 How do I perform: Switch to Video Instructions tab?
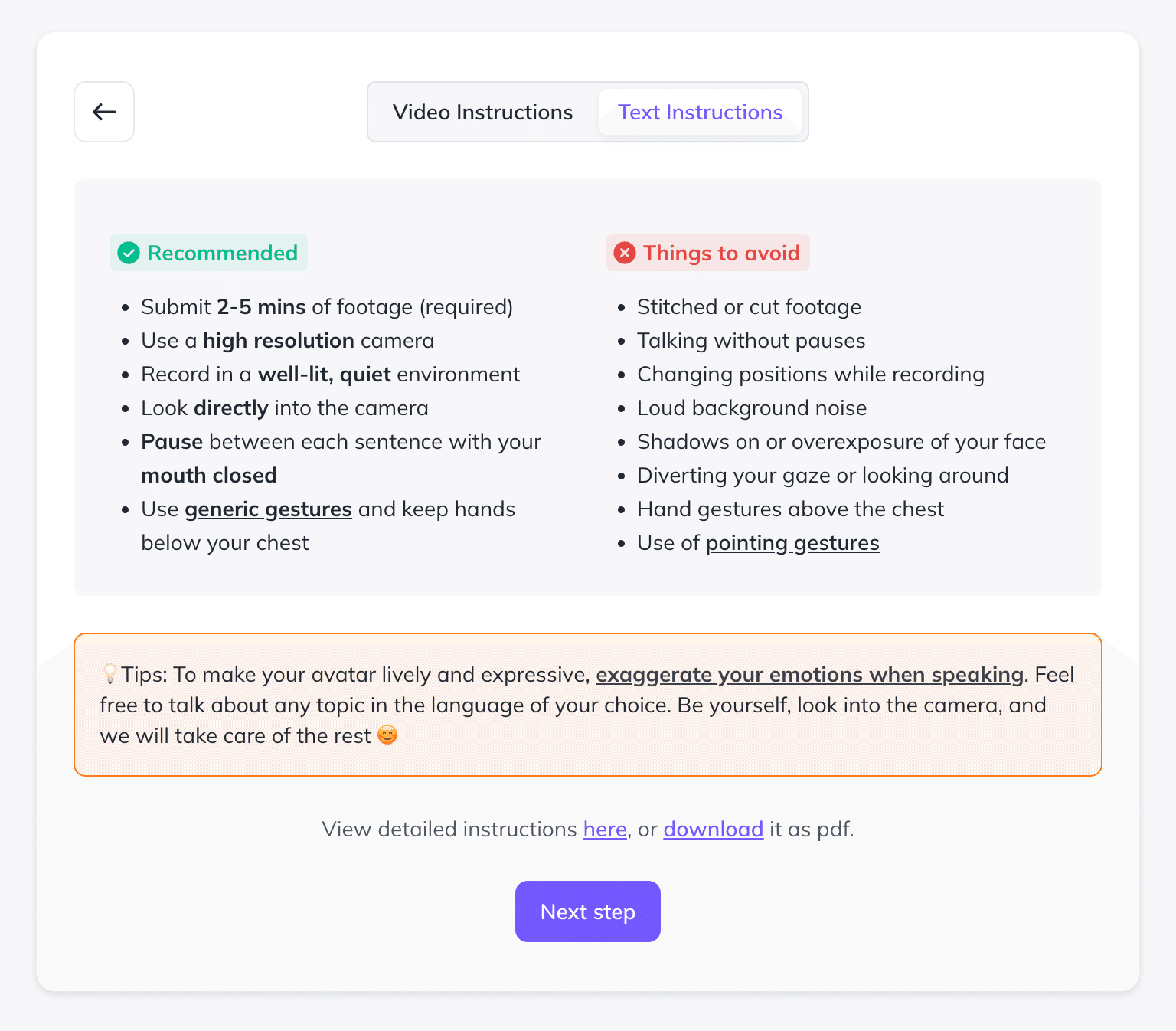tap(482, 112)
